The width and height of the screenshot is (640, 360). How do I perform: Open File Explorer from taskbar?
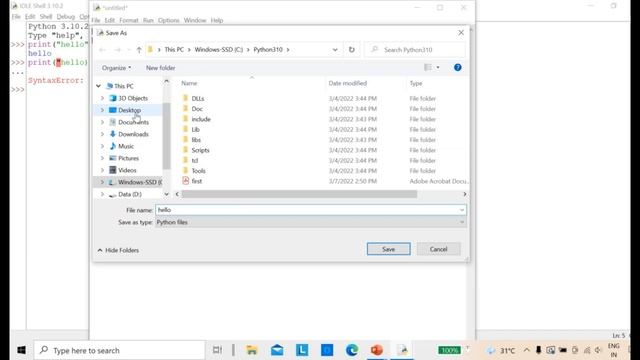click(x=252, y=350)
